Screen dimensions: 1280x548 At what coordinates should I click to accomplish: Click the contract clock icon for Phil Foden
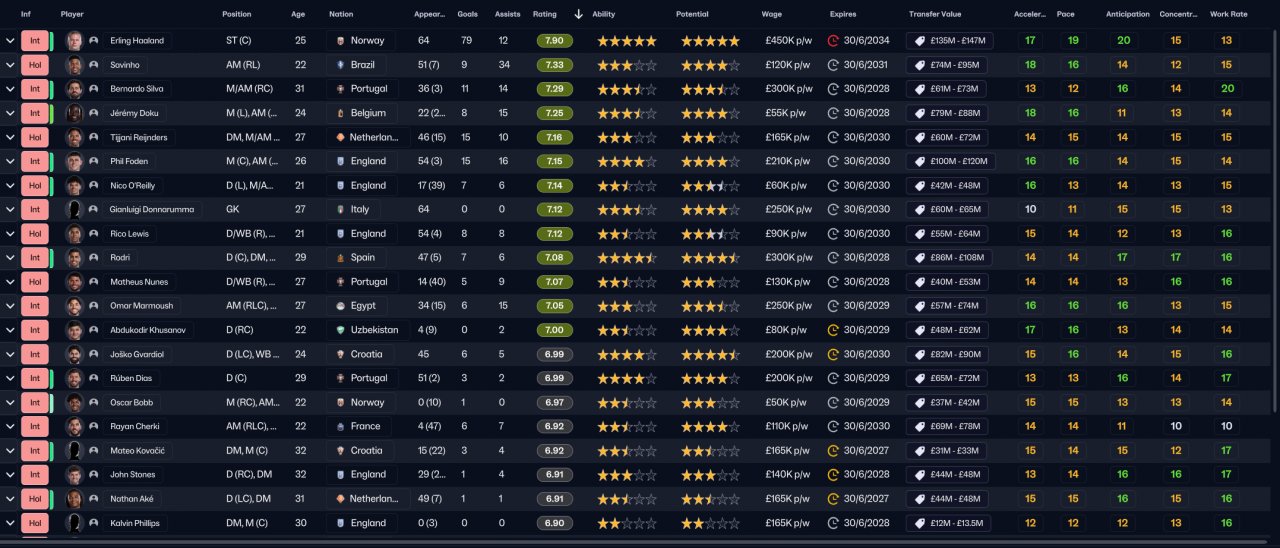[834, 161]
